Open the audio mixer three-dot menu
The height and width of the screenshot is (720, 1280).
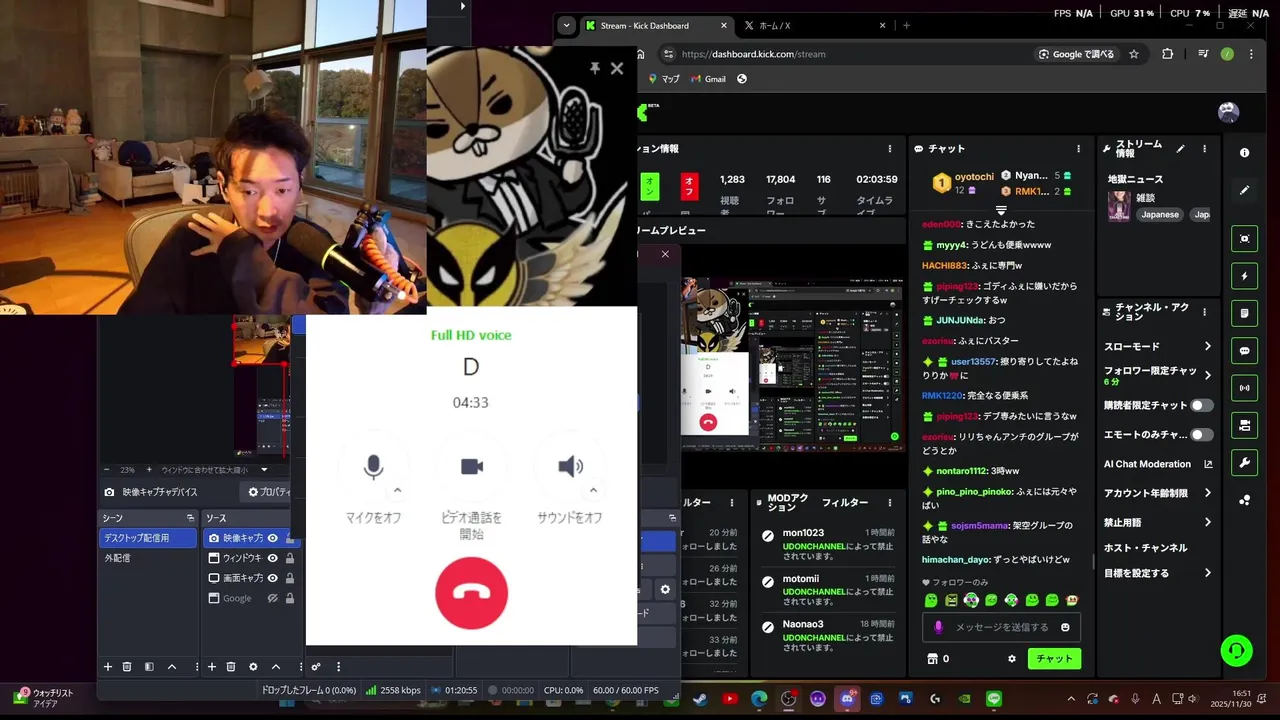(x=338, y=667)
